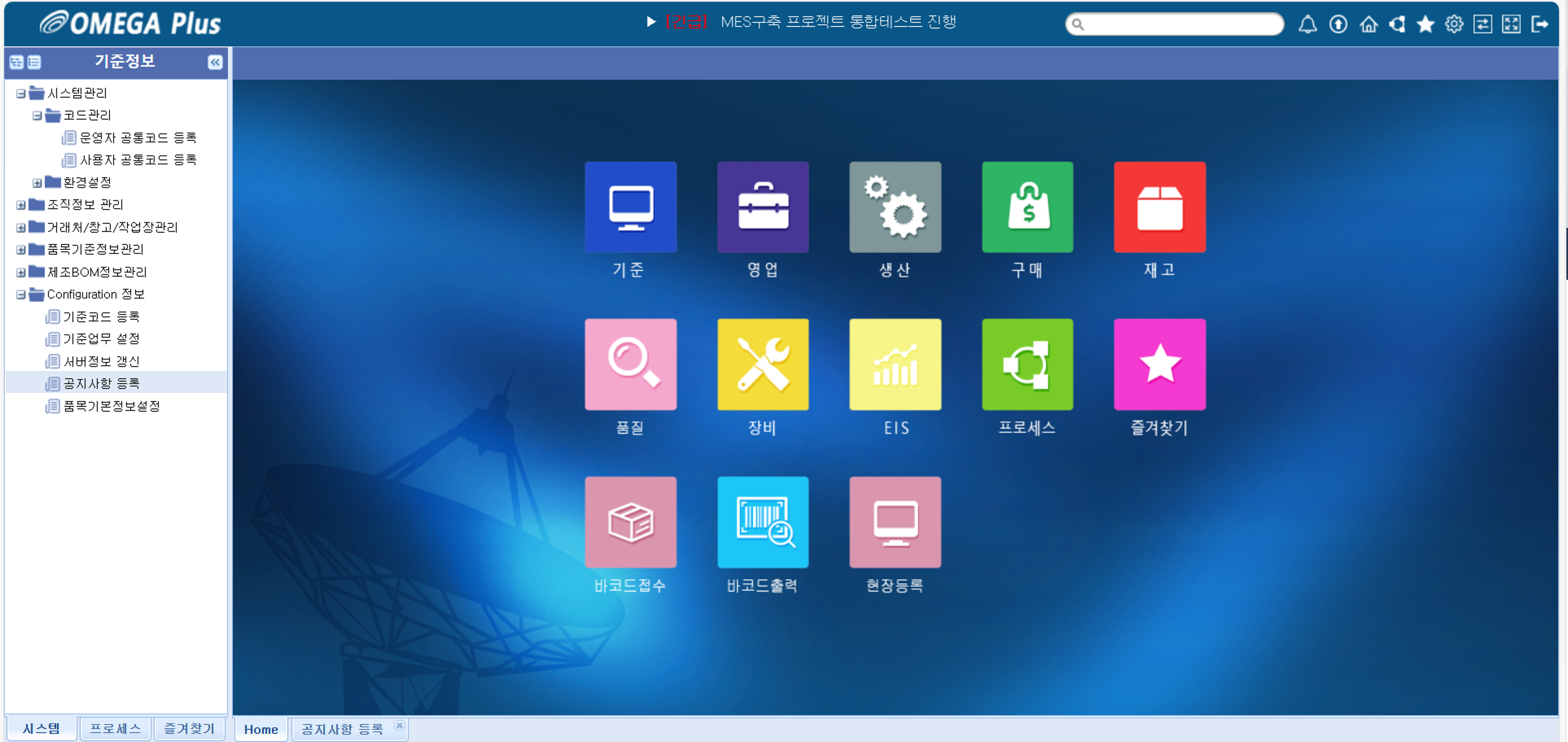This screenshot has width=1568, height=742.
Task: Click the favorites star icon in header
Action: 1425,24
